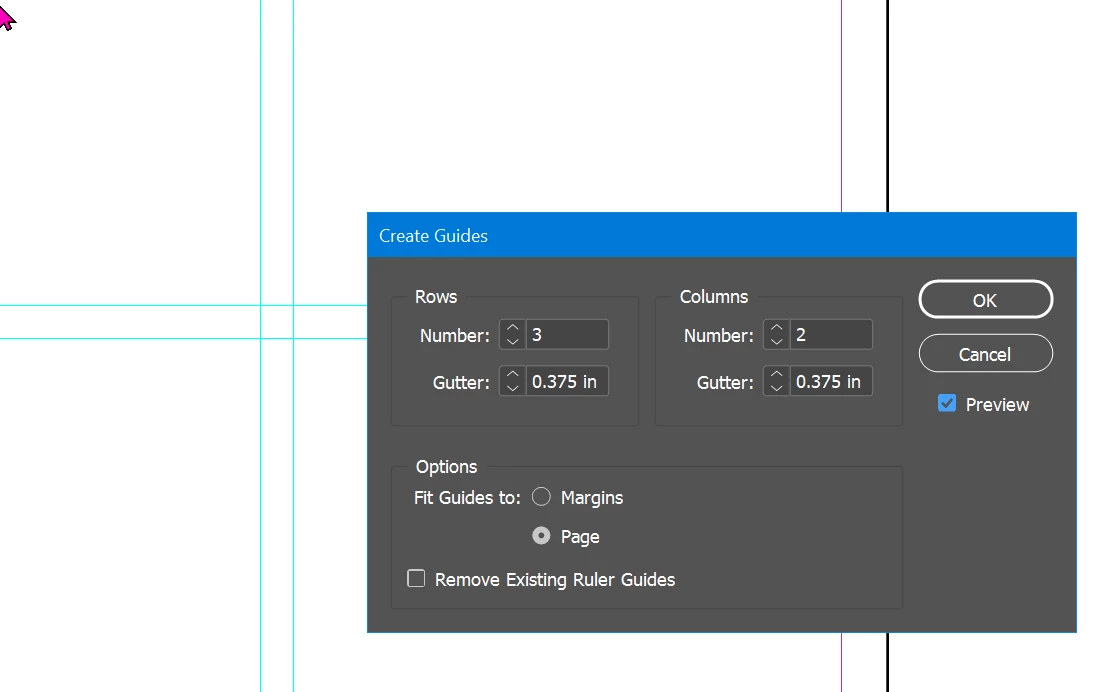
Task: Click the Rows Gutter input field
Action: [x=566, y=381]
